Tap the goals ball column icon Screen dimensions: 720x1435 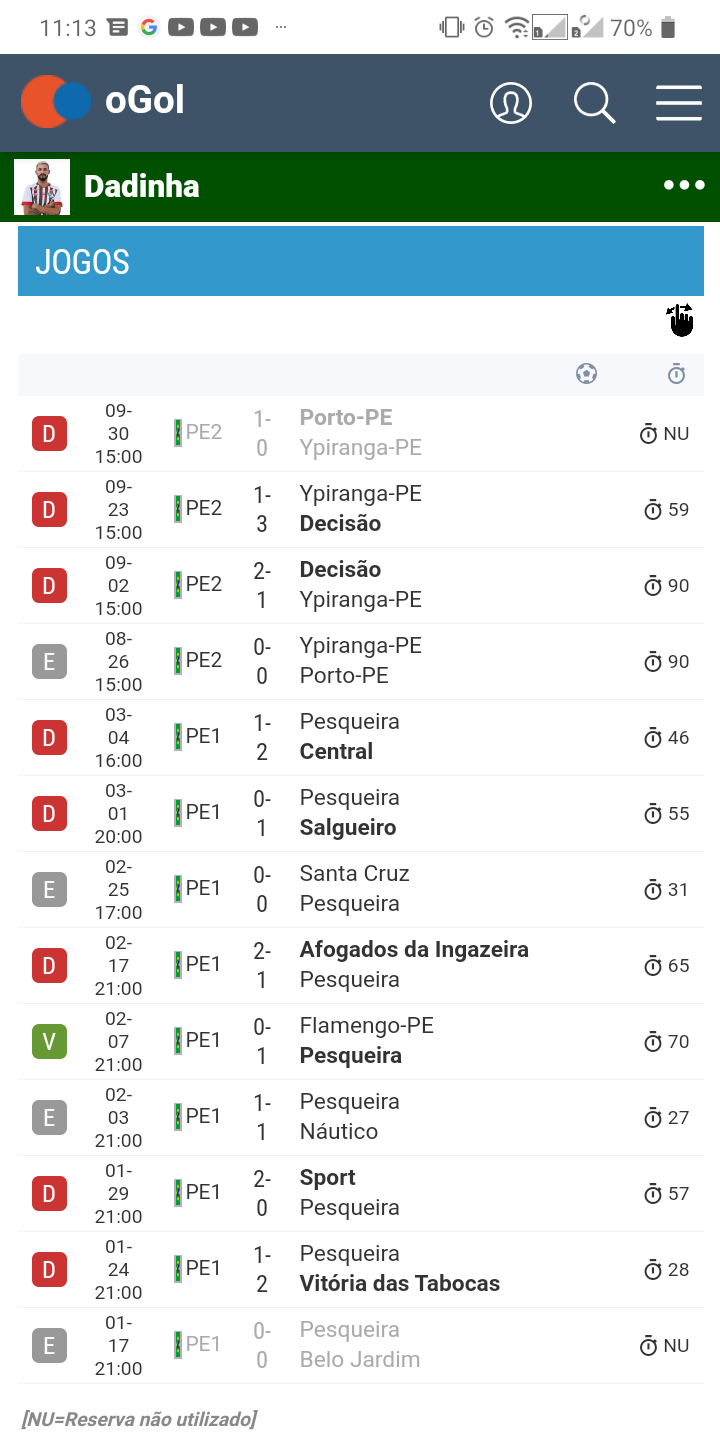(x=587, y=374)
